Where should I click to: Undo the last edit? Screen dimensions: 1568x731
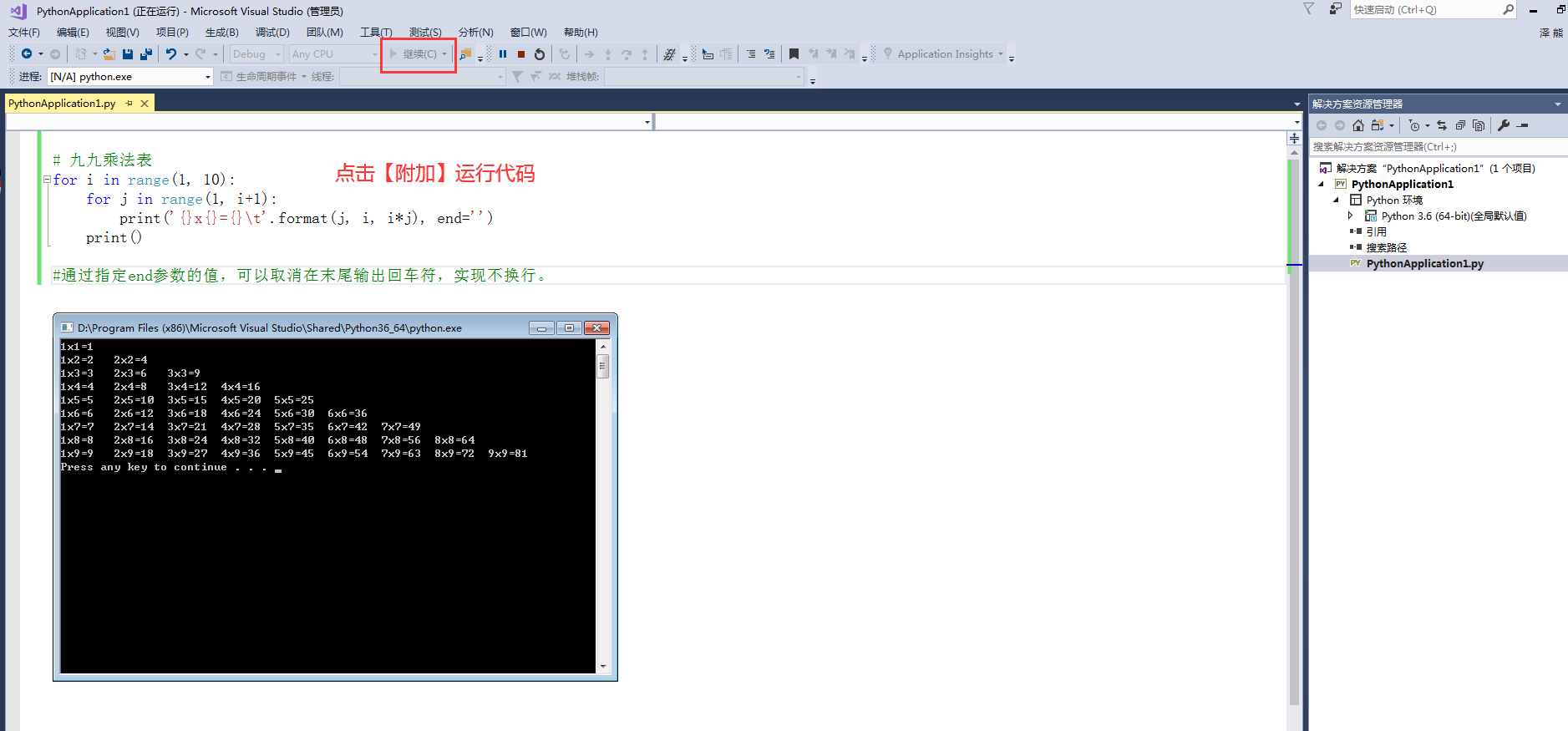(x=170, y=54)
